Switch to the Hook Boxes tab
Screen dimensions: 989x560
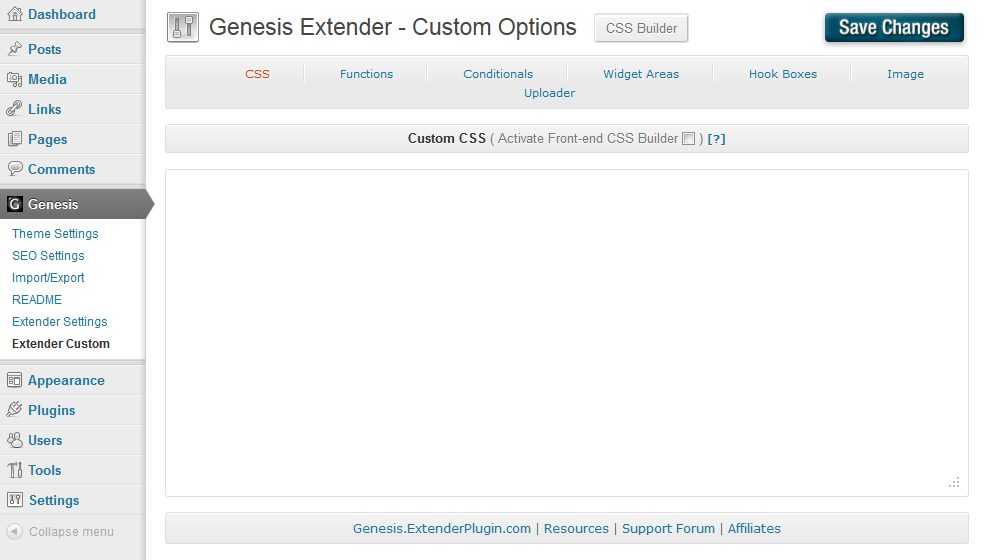(x=783, y=74)
